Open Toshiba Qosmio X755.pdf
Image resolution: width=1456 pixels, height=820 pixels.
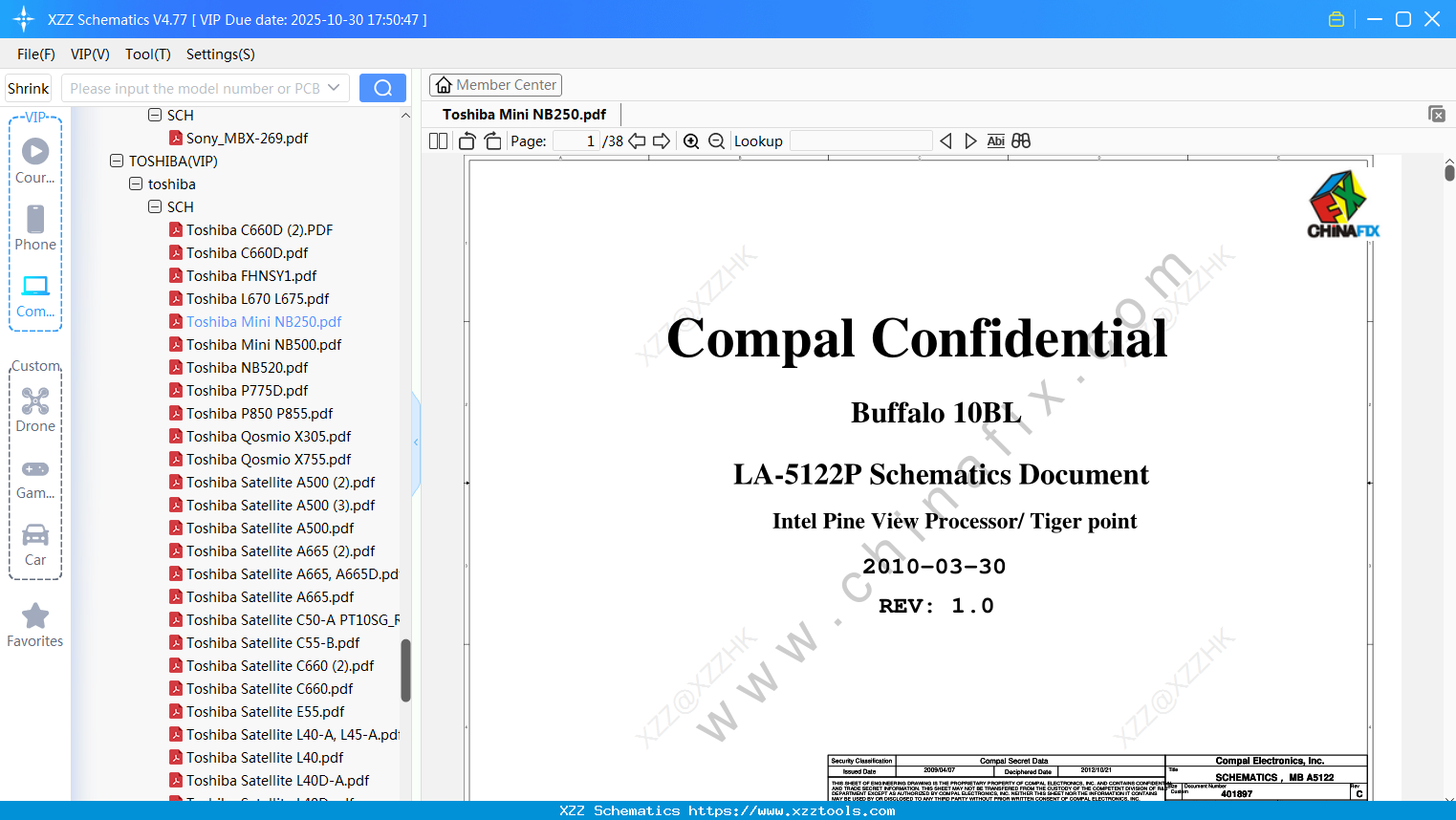269,460
